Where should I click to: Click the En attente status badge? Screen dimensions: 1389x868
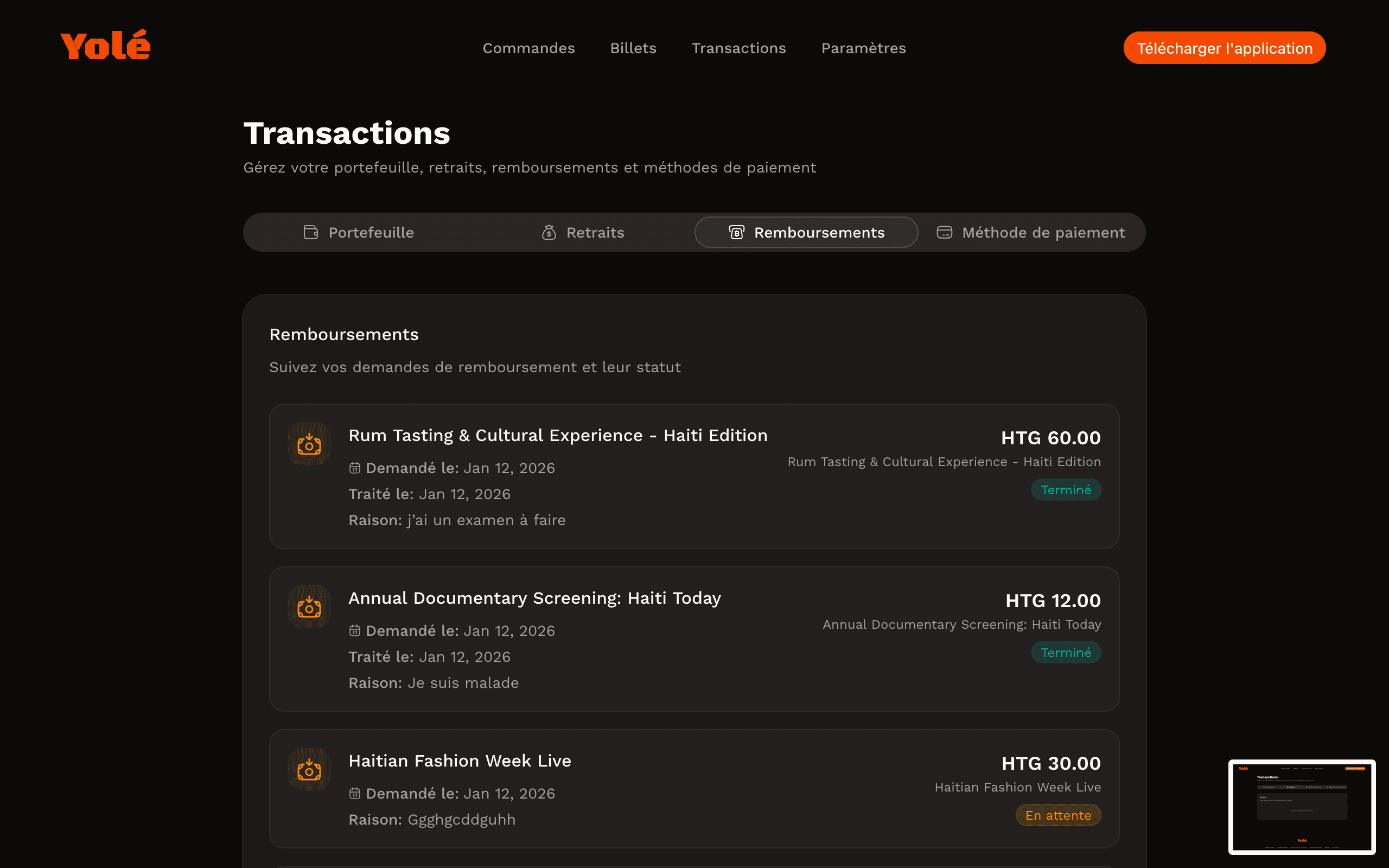point(1058,815)
